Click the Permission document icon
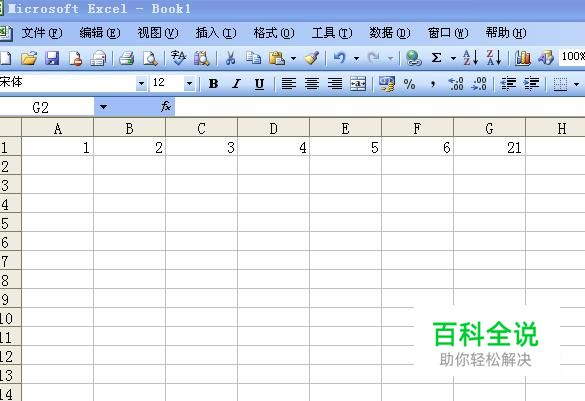 click(x=75, y=58)
